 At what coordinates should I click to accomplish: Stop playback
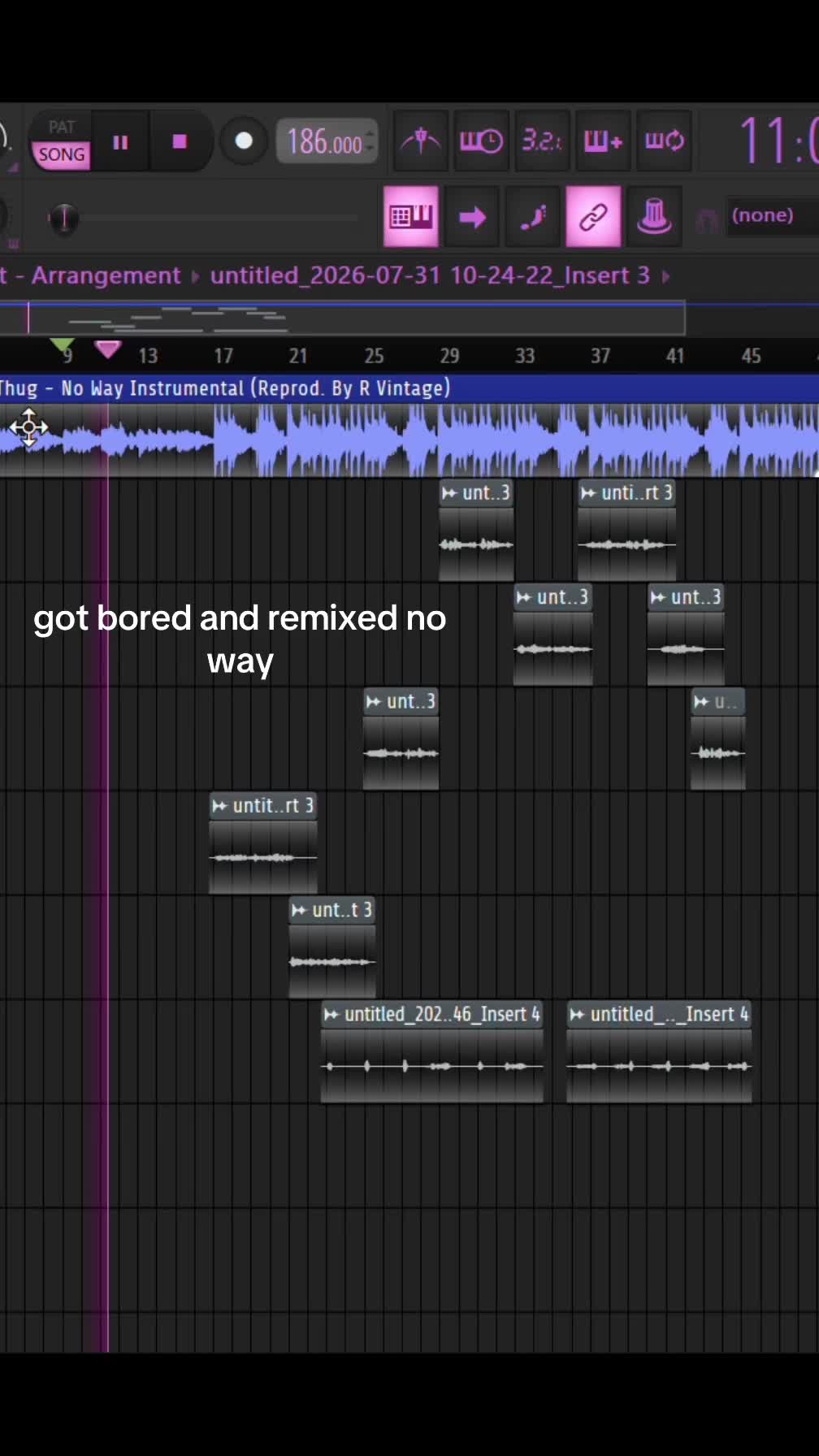coord(180,142)
